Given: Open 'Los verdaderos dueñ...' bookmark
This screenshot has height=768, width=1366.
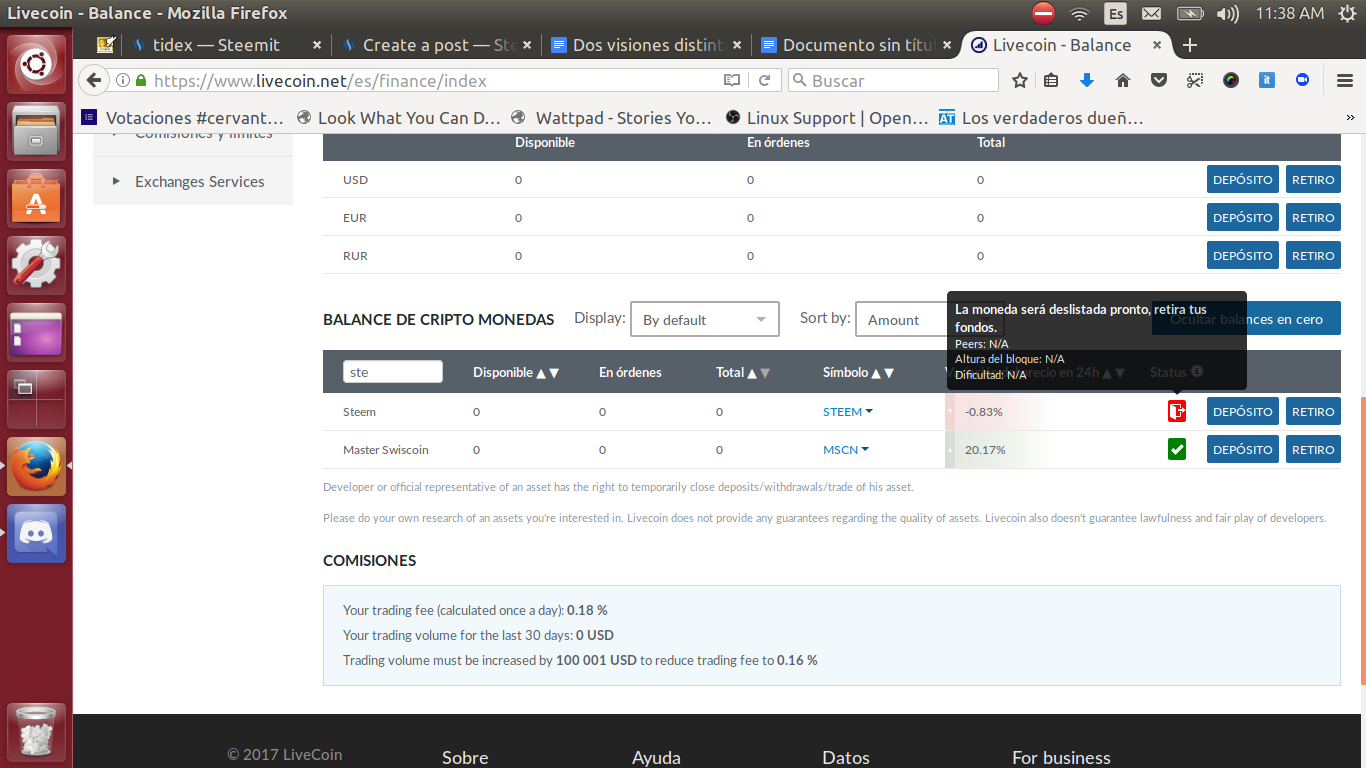Looking at the screenshot, I should (1041, 118).
